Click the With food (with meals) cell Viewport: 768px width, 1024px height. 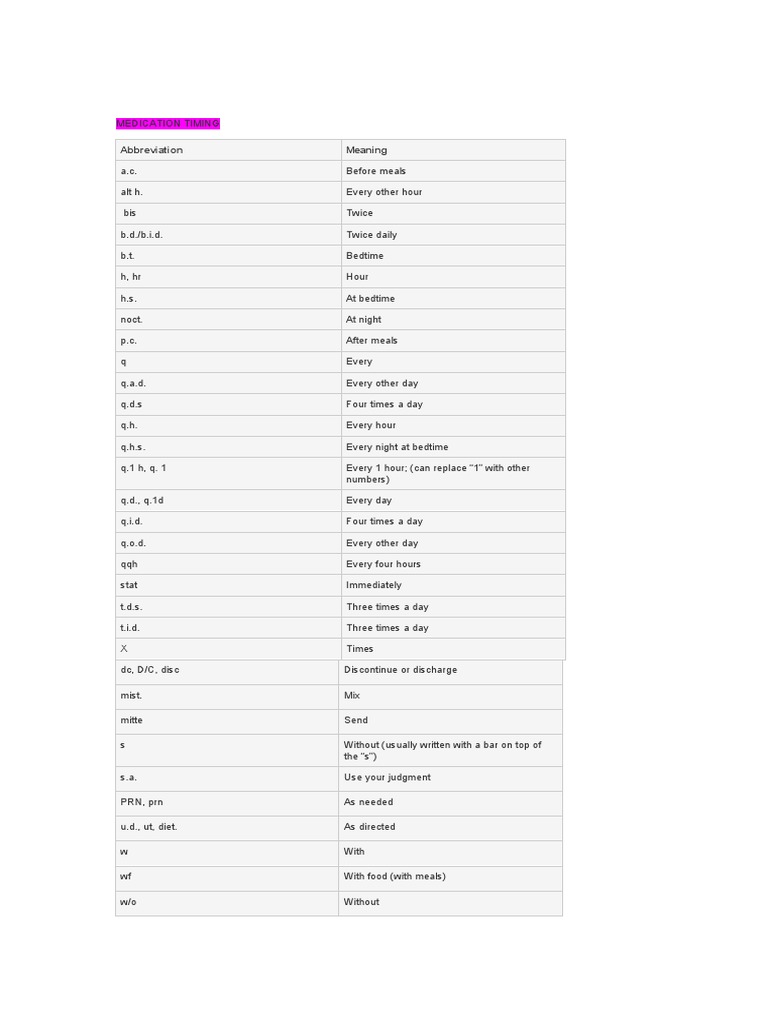[394, 877]
